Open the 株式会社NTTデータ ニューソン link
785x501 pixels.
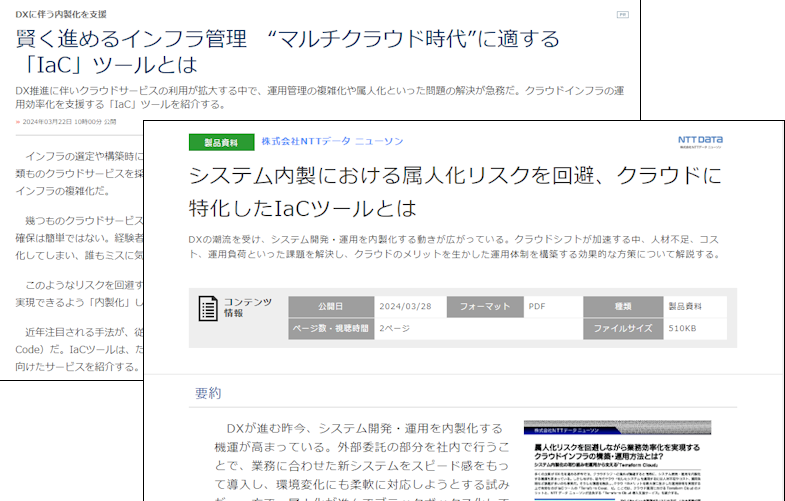(x=332, y=141)
